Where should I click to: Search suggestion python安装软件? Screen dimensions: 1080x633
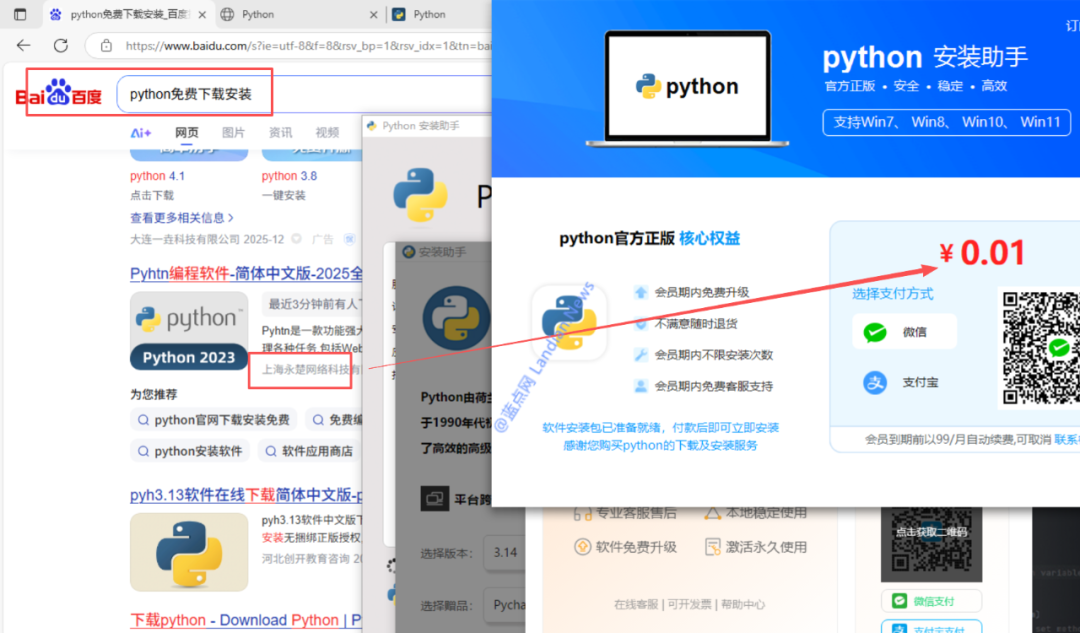(189, 451)
